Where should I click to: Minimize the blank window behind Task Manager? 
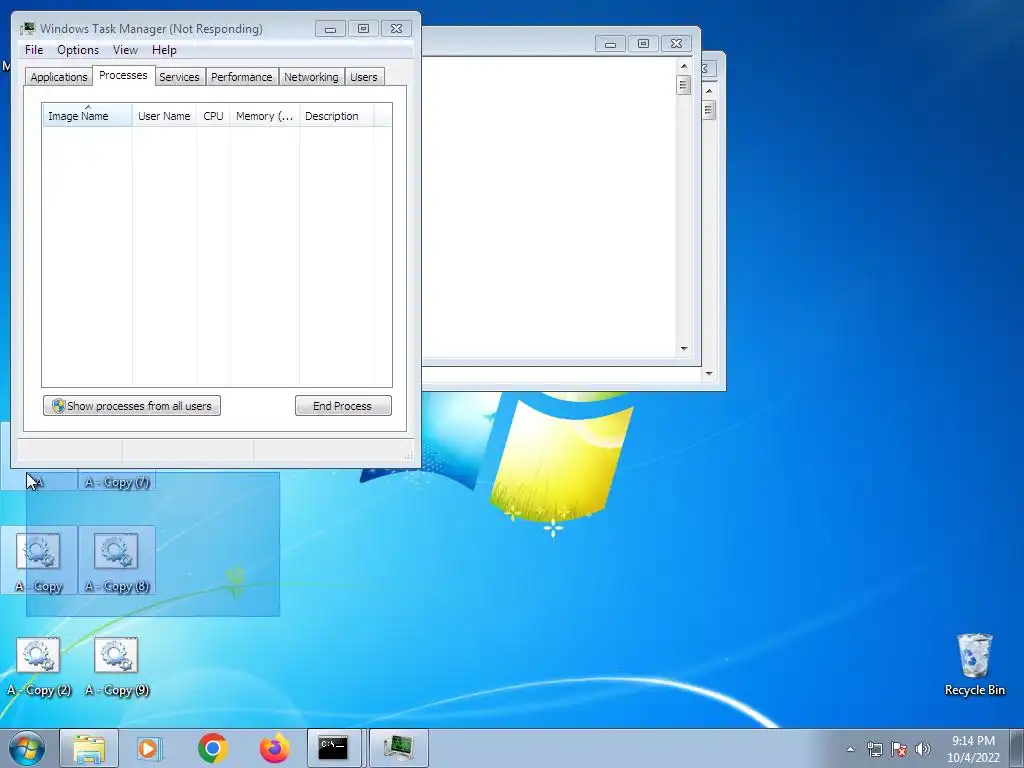click(610, 44)
